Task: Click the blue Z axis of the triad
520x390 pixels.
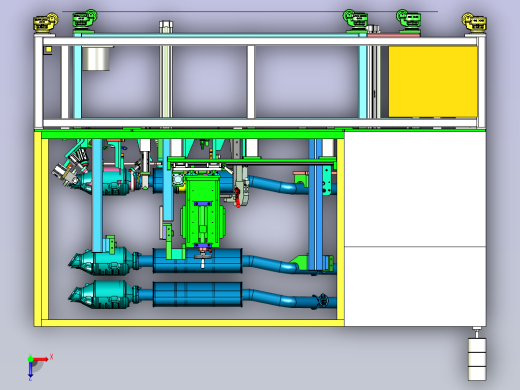Action: (x=30, y=369)
